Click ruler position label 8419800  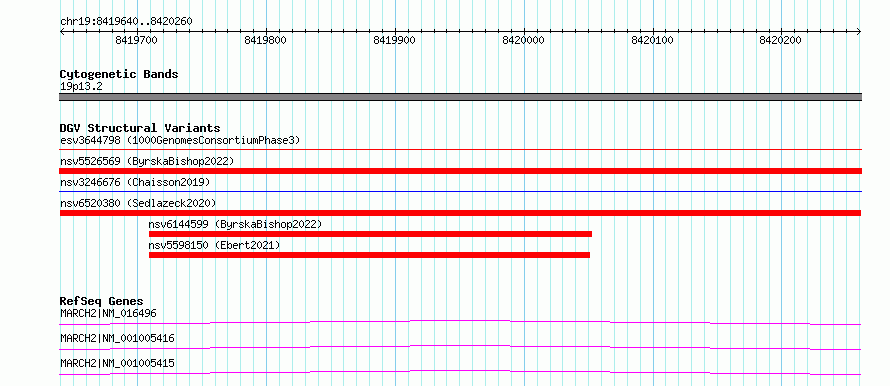tap(265, 40)
